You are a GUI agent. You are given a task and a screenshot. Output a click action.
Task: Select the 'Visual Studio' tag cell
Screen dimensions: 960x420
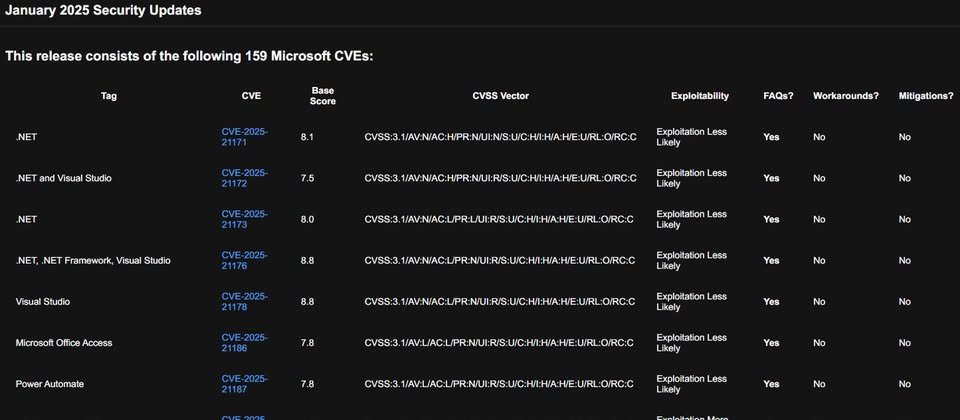[x=43, y=302]
